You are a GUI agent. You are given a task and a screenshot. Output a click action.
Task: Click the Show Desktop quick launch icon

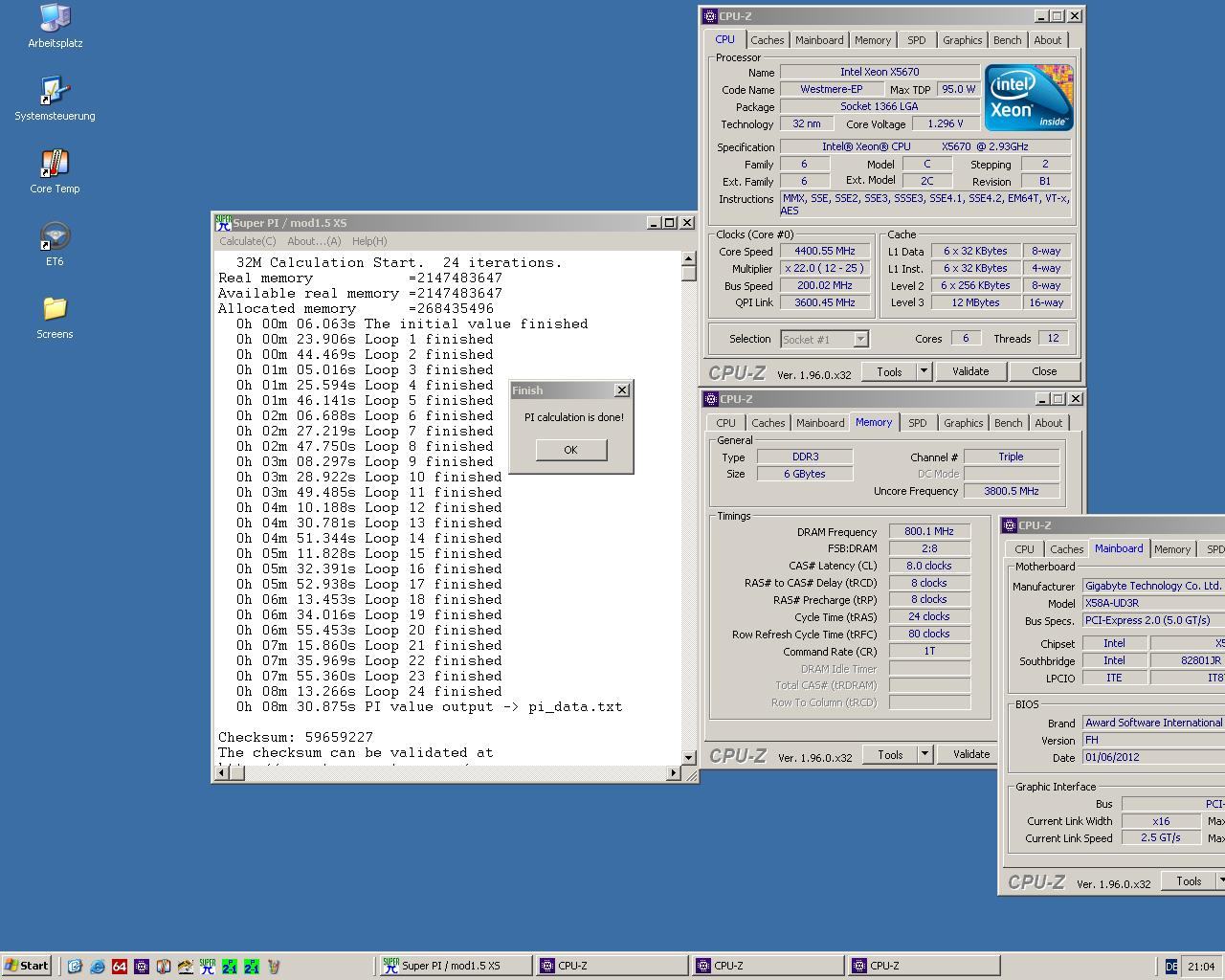pos(75,967)
